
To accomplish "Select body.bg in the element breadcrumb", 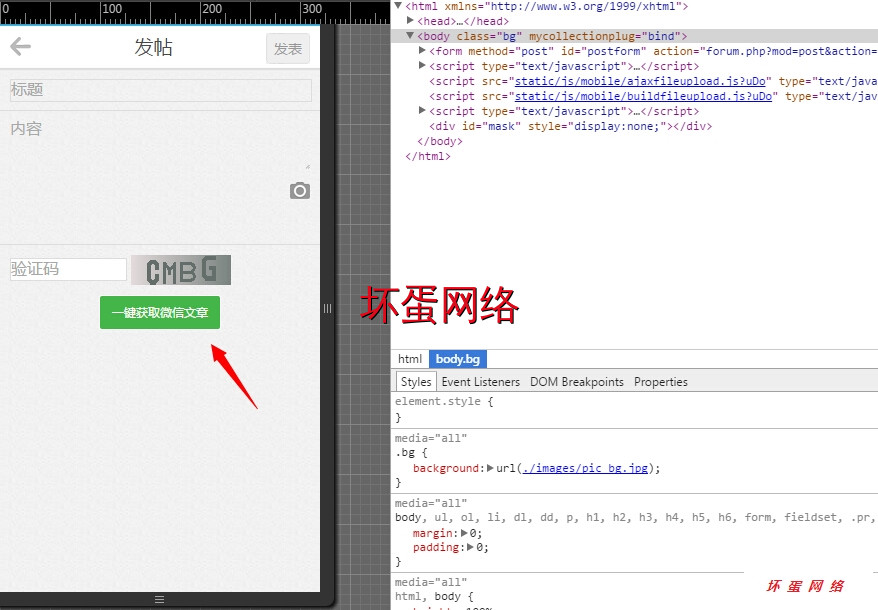I will point(458,359).
